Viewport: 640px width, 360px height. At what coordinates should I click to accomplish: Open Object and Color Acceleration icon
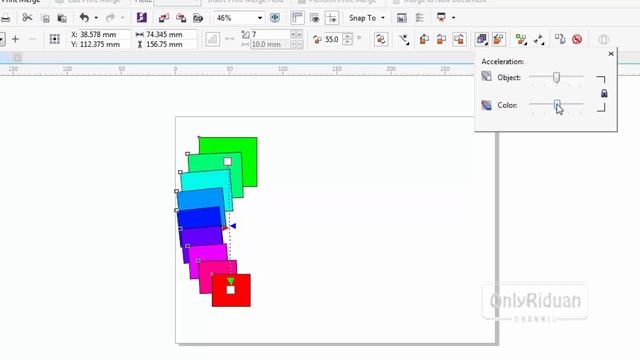tap(482, 39)
